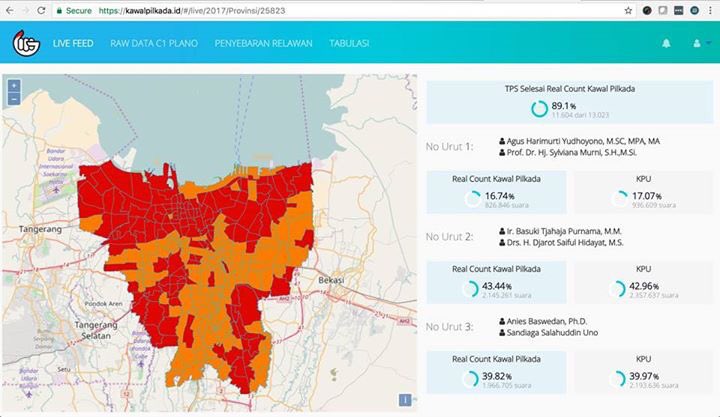Open LIVE FEED tab

tap(73, 43)
